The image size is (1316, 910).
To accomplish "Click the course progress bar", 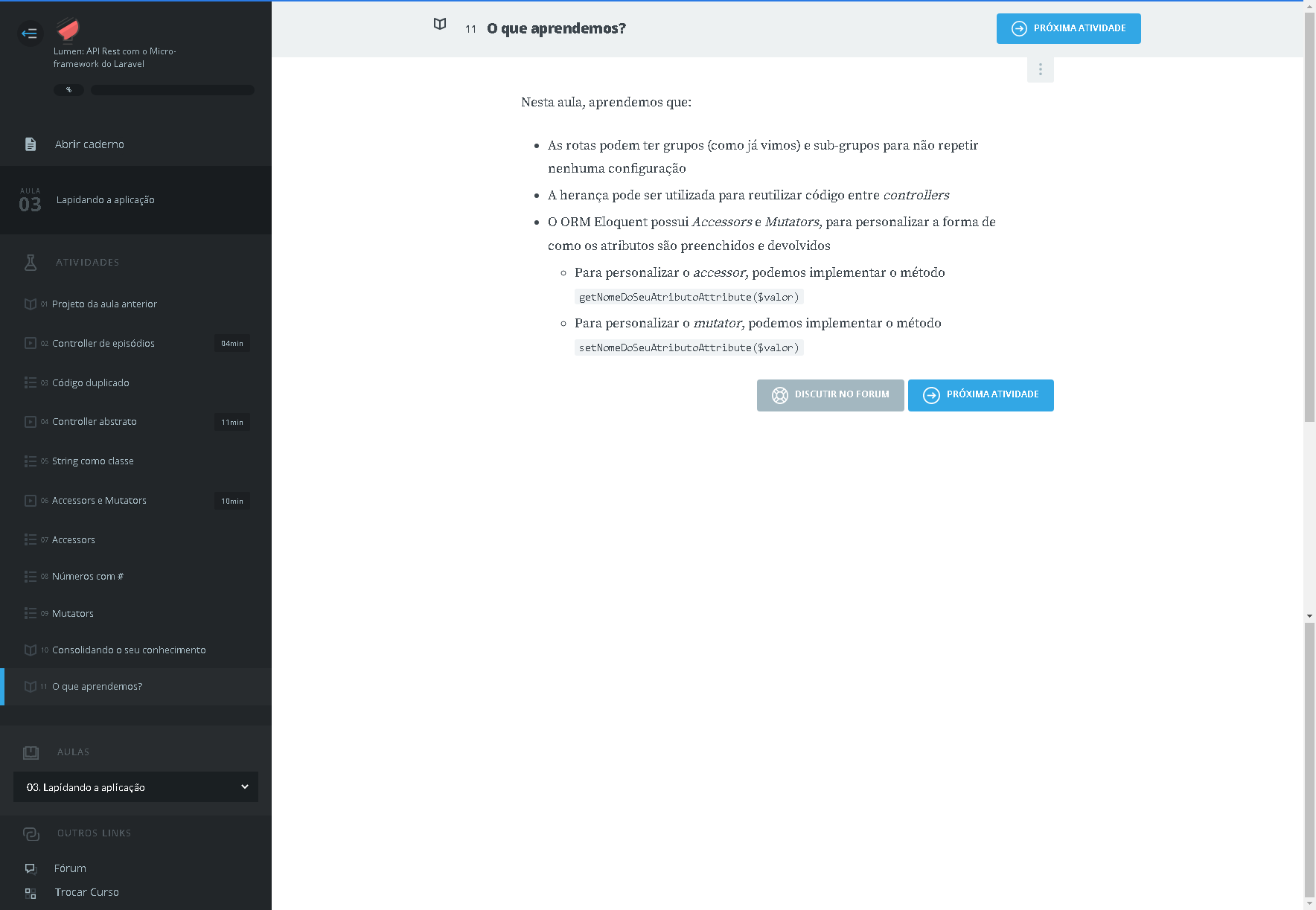I will tap(173, 90).
